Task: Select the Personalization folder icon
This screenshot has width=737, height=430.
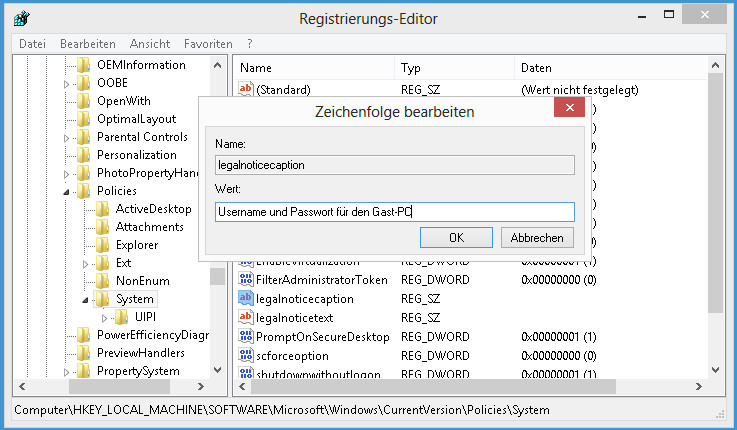Action: [84, 155]
